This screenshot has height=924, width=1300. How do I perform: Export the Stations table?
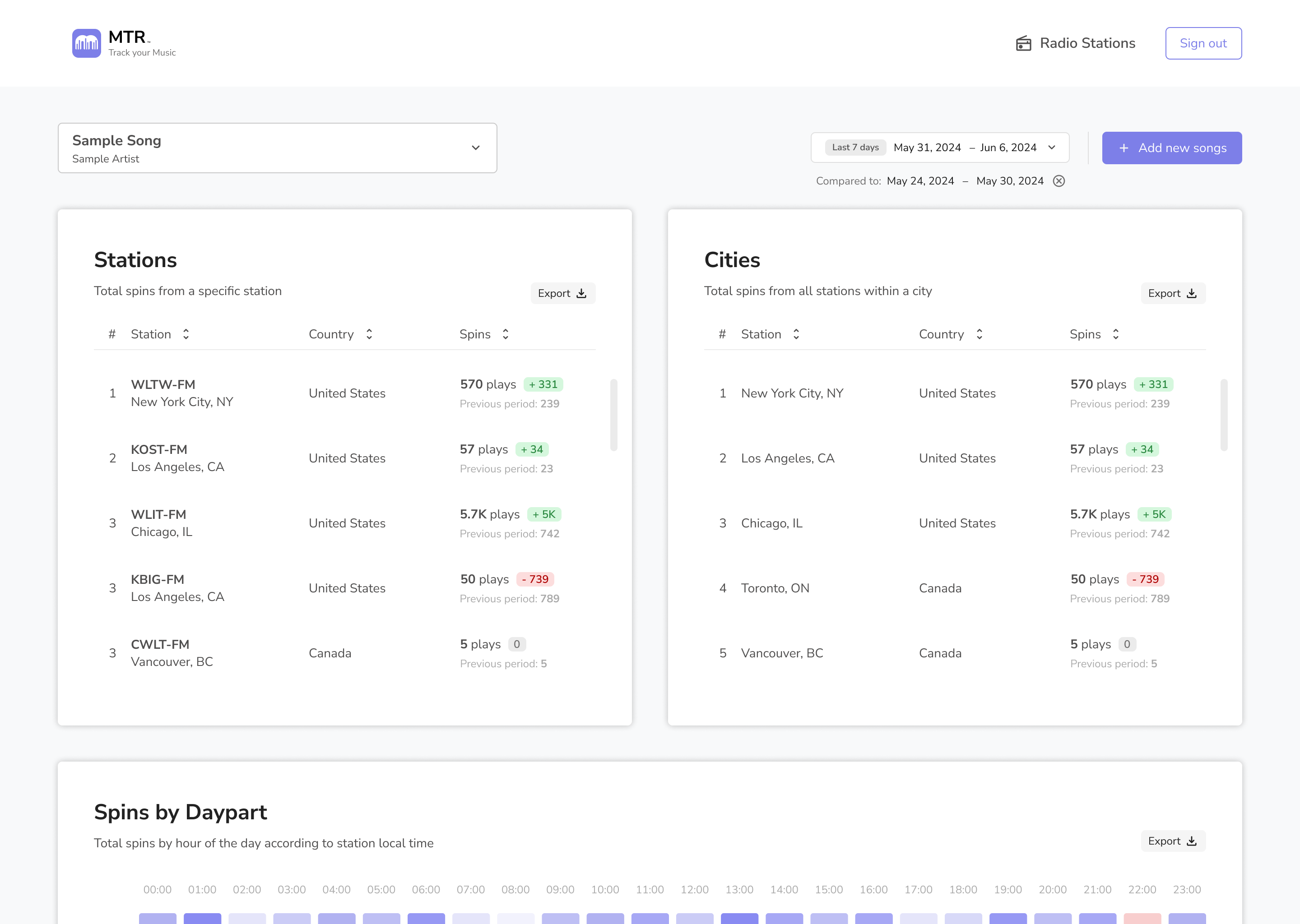562,294
